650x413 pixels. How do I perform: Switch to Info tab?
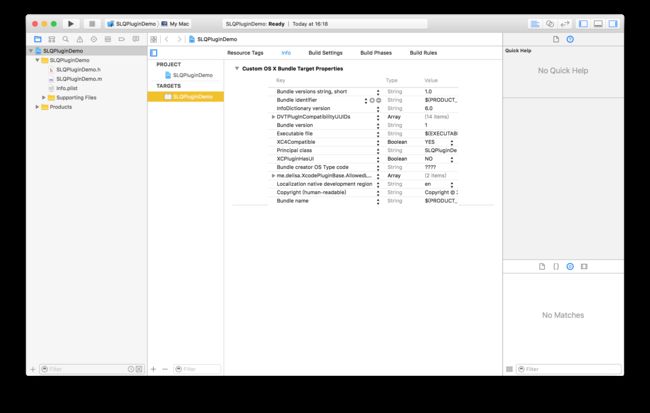(x=286, y=53)
